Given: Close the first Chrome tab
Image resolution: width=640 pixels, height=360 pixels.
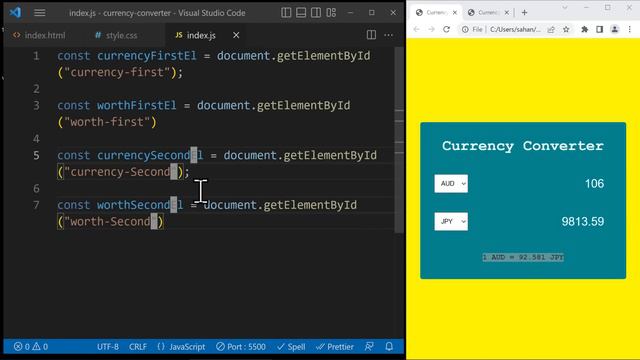Looking at the screenshot, I should 455,13.
